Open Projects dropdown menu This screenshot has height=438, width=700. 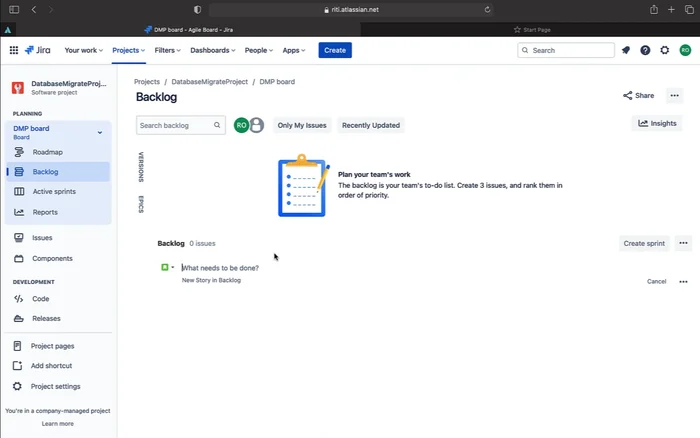pyautogui.click(x=129, y=50)
